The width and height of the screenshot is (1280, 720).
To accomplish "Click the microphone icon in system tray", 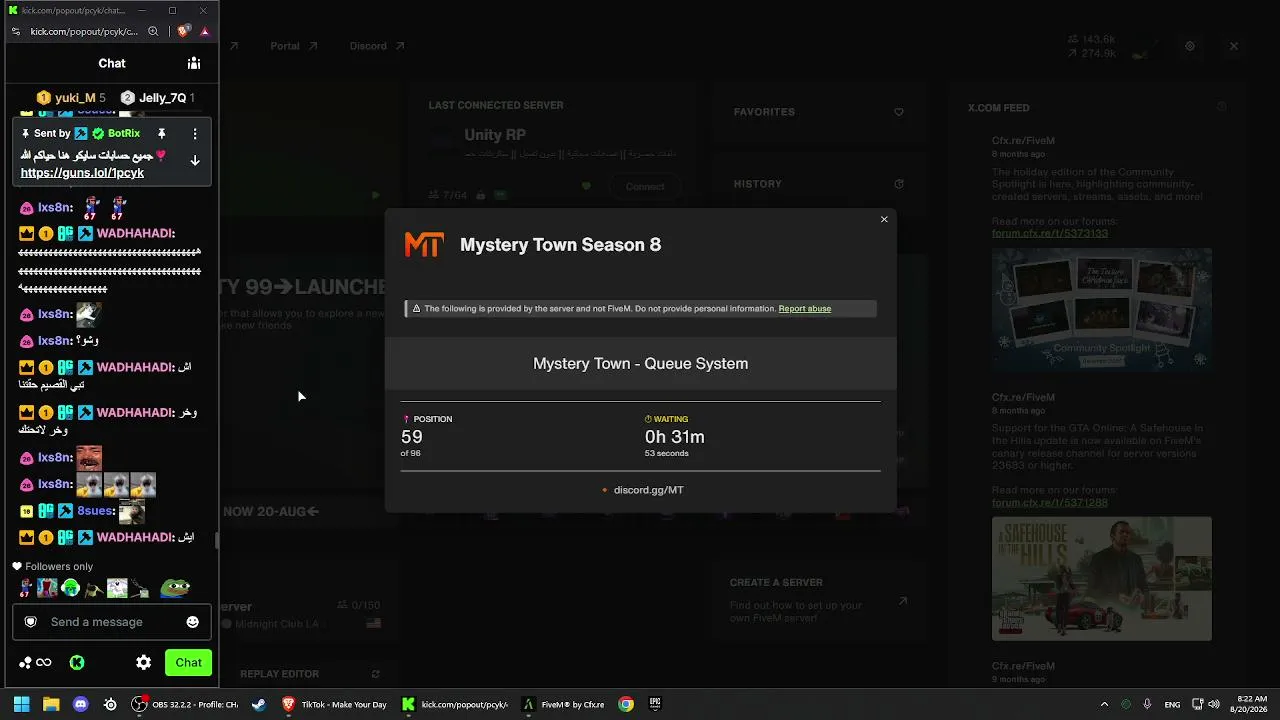I will click(1147, 704).
